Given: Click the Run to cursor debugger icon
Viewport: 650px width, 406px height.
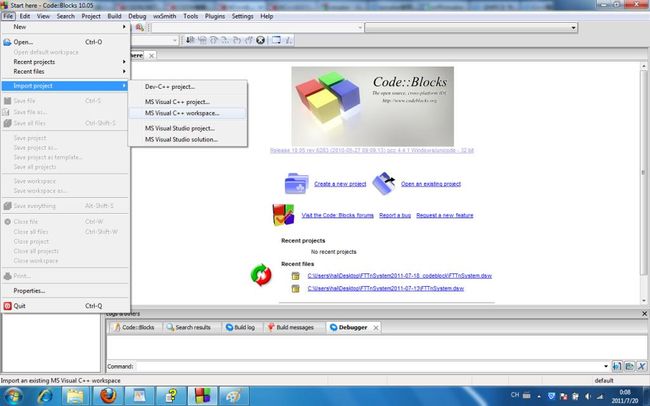Looking at the screenshot, I should 202,40.
